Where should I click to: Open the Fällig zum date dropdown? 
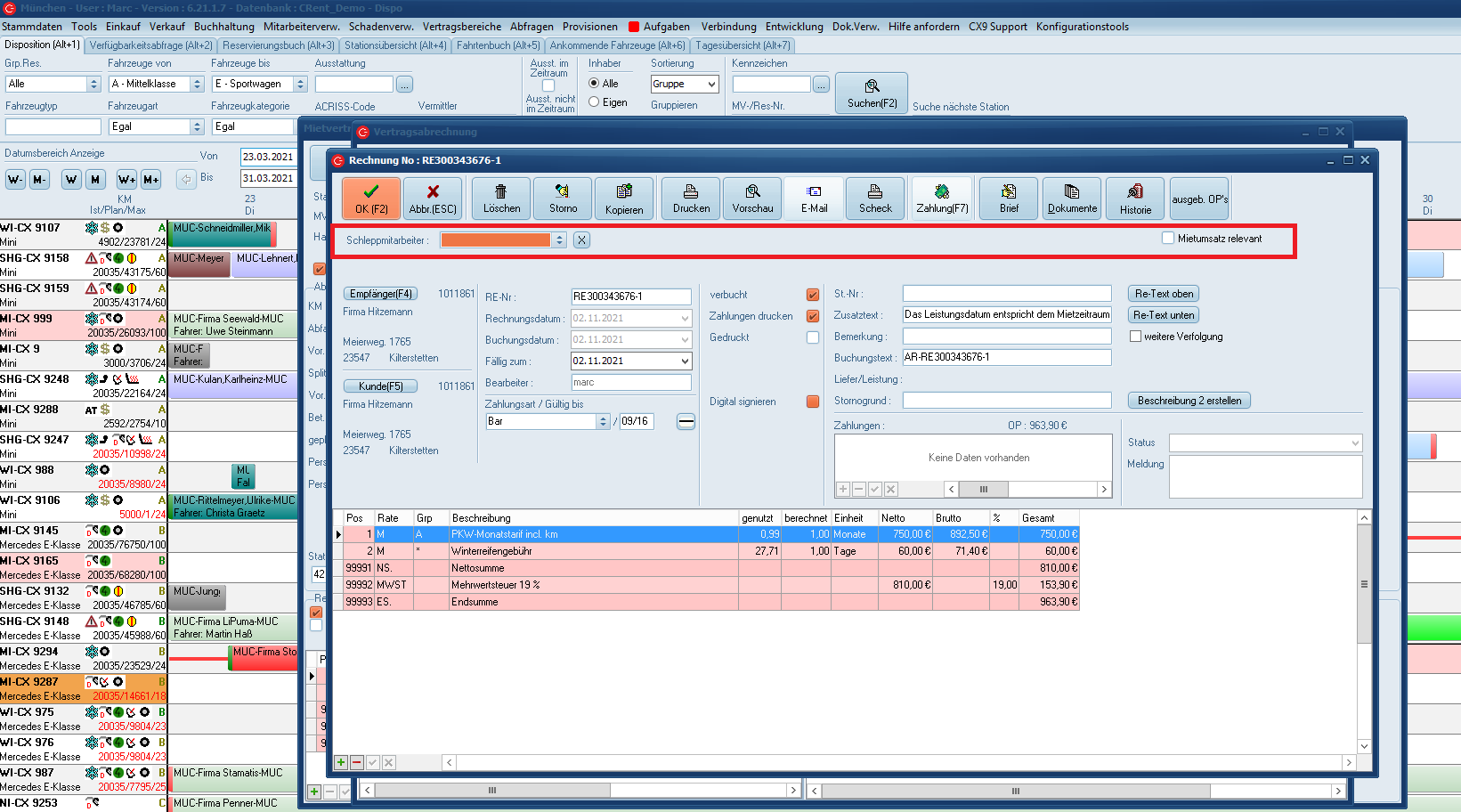pyautogui.click(x=685, y=361)
